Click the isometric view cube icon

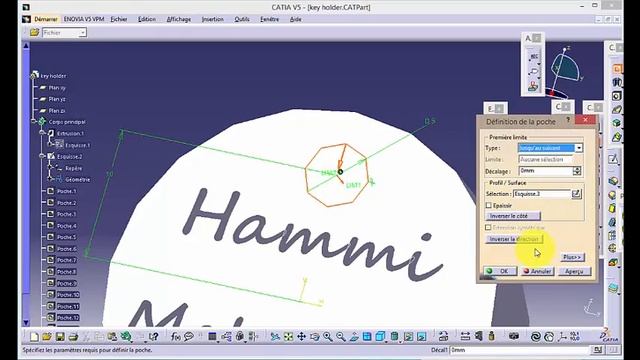click(380, 337)
